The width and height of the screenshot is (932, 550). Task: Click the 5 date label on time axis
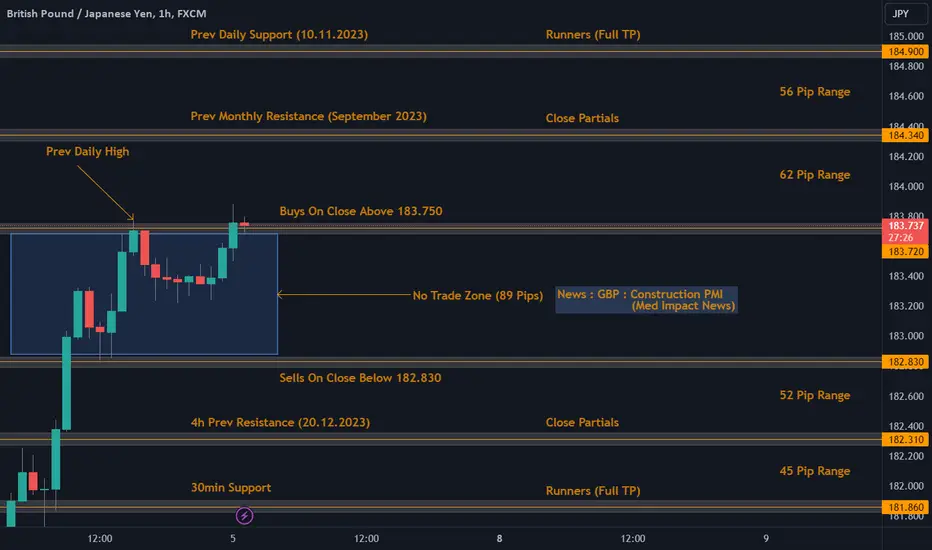233,539
